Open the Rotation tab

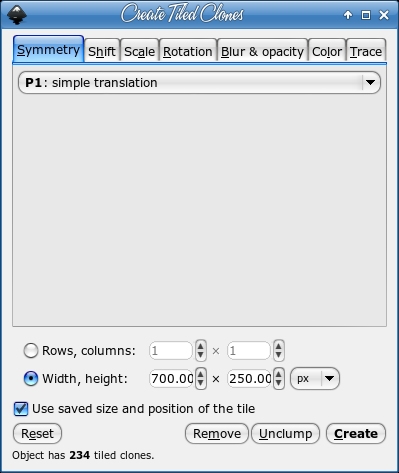pos(188,51)
